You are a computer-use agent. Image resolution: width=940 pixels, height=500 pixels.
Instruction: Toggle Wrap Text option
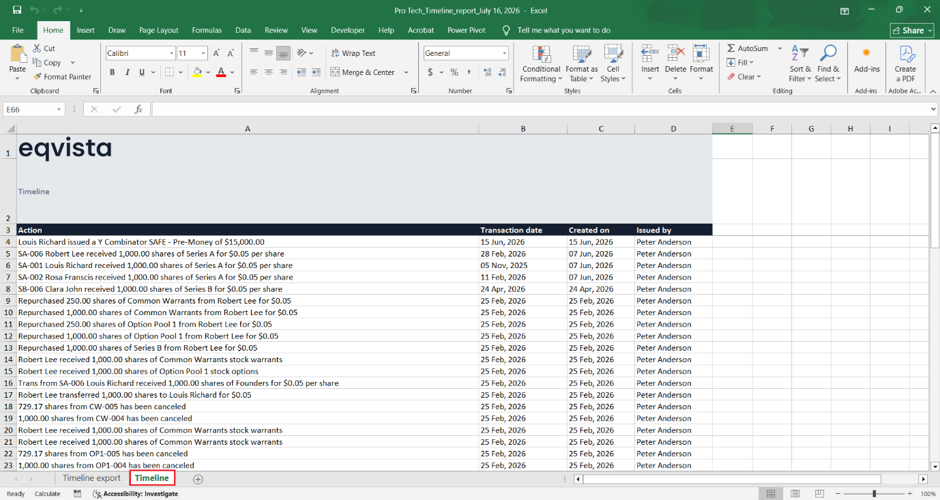353,53
